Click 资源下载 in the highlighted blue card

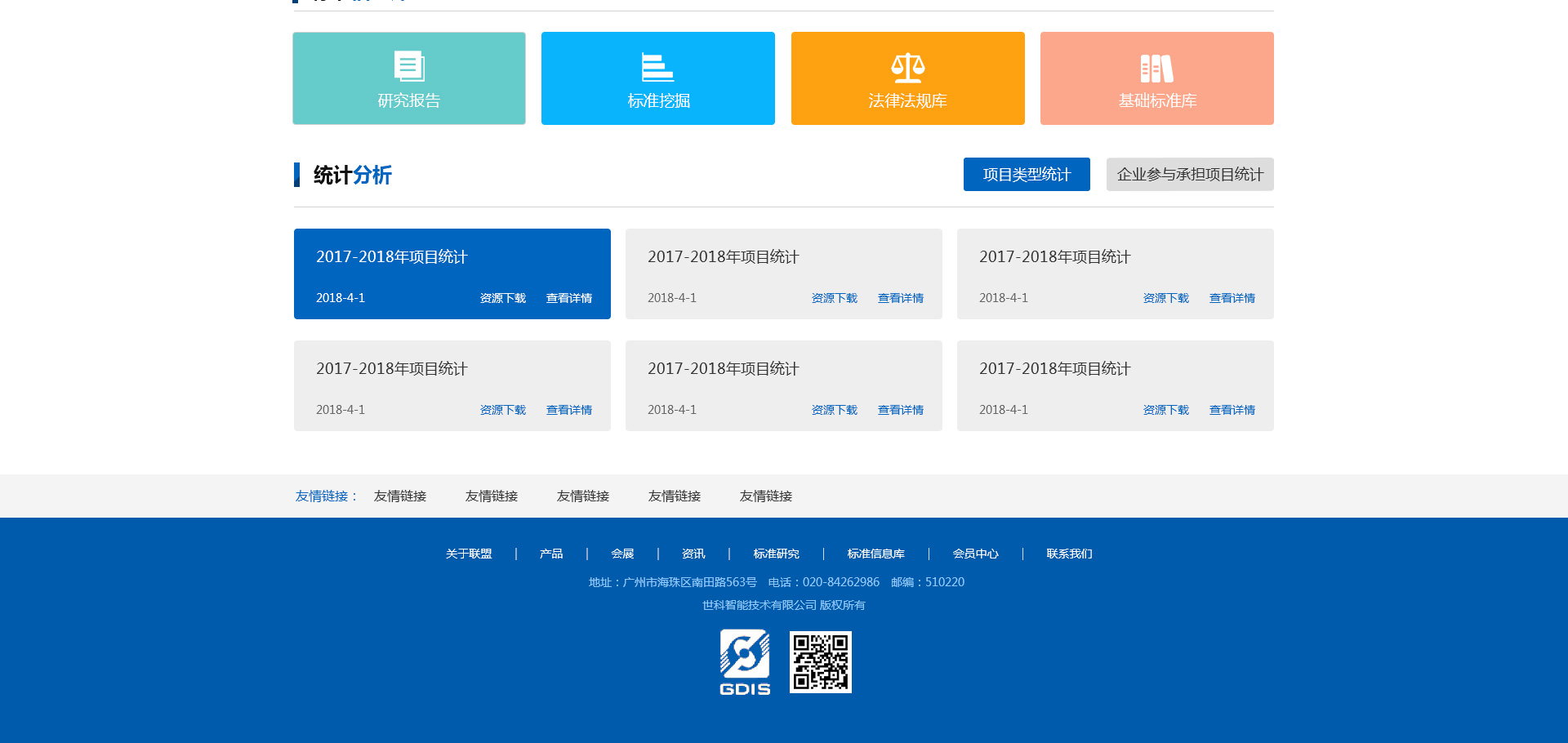[x=502, y=299]
